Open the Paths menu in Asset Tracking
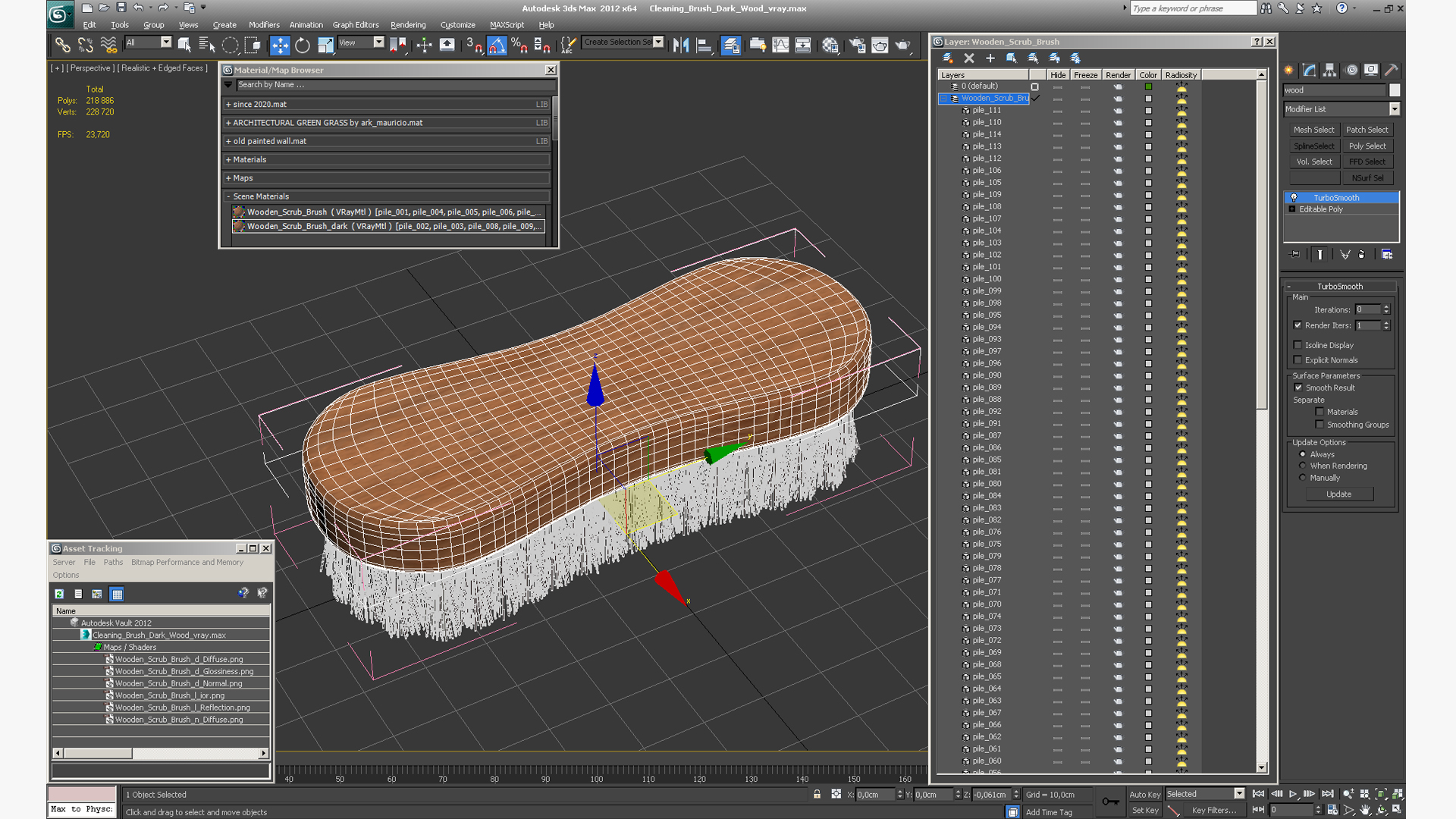The width and height of the screenshot is (1456, 819). [x=113, y=562]
